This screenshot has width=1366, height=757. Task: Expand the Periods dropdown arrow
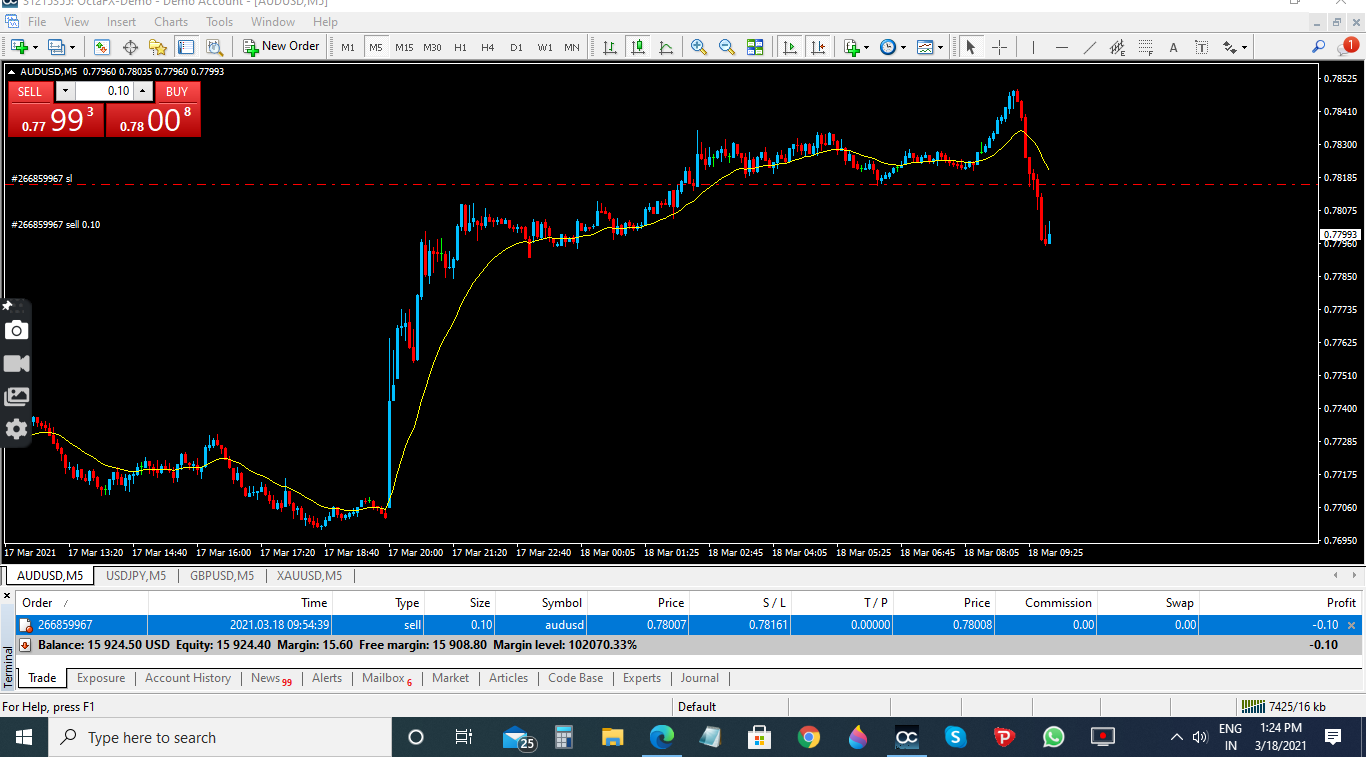tap(903, 47)
